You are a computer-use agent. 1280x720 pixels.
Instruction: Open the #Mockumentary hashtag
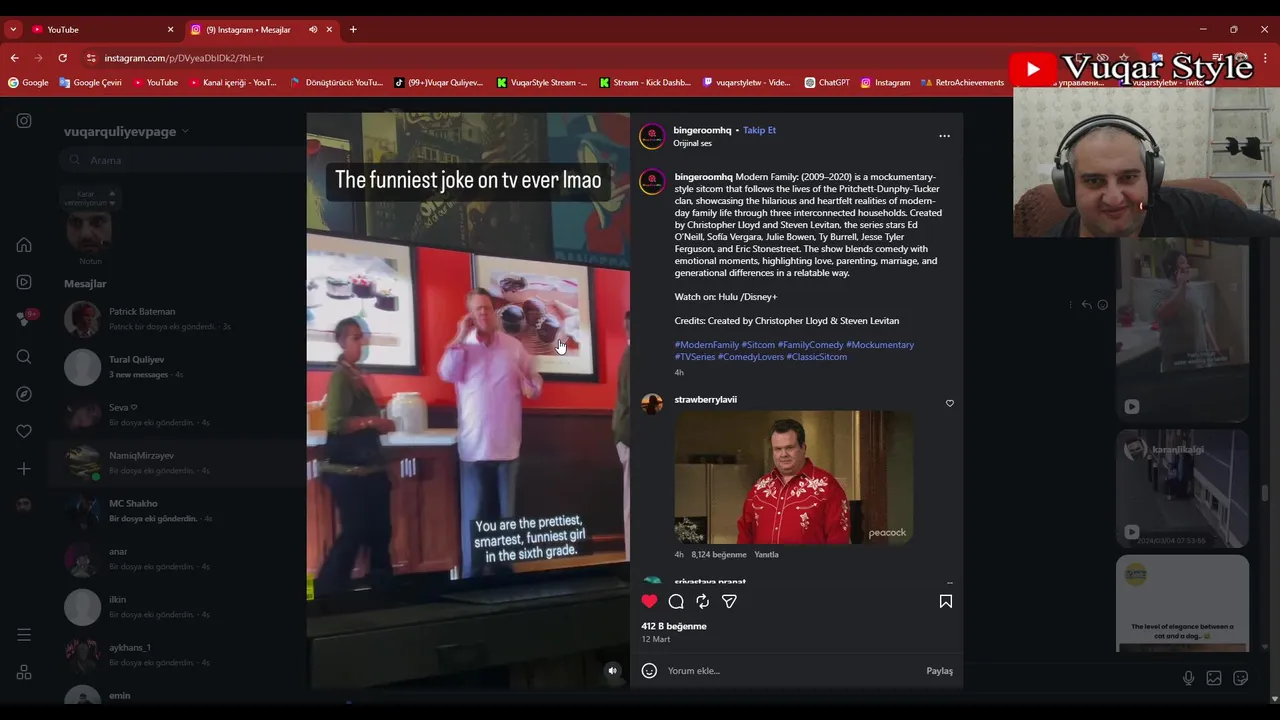pyautogui.click(x=880, y=345)
